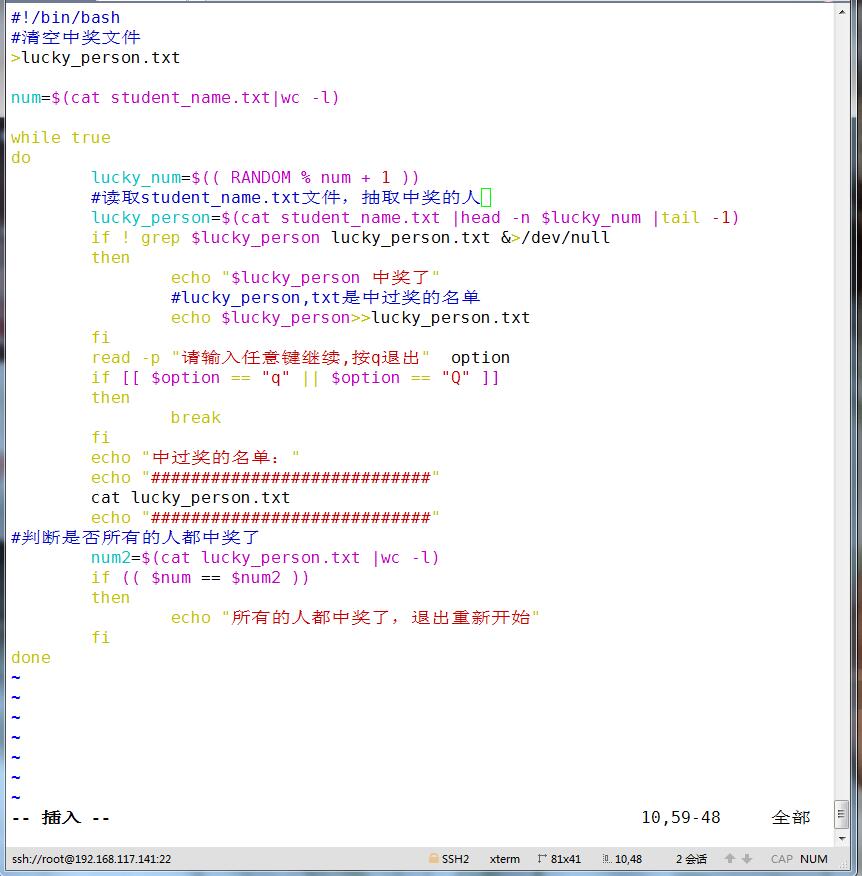Screen dimensions: 862x876
Task: Click the 'read -p' prompt line
Action: point(301,358)
